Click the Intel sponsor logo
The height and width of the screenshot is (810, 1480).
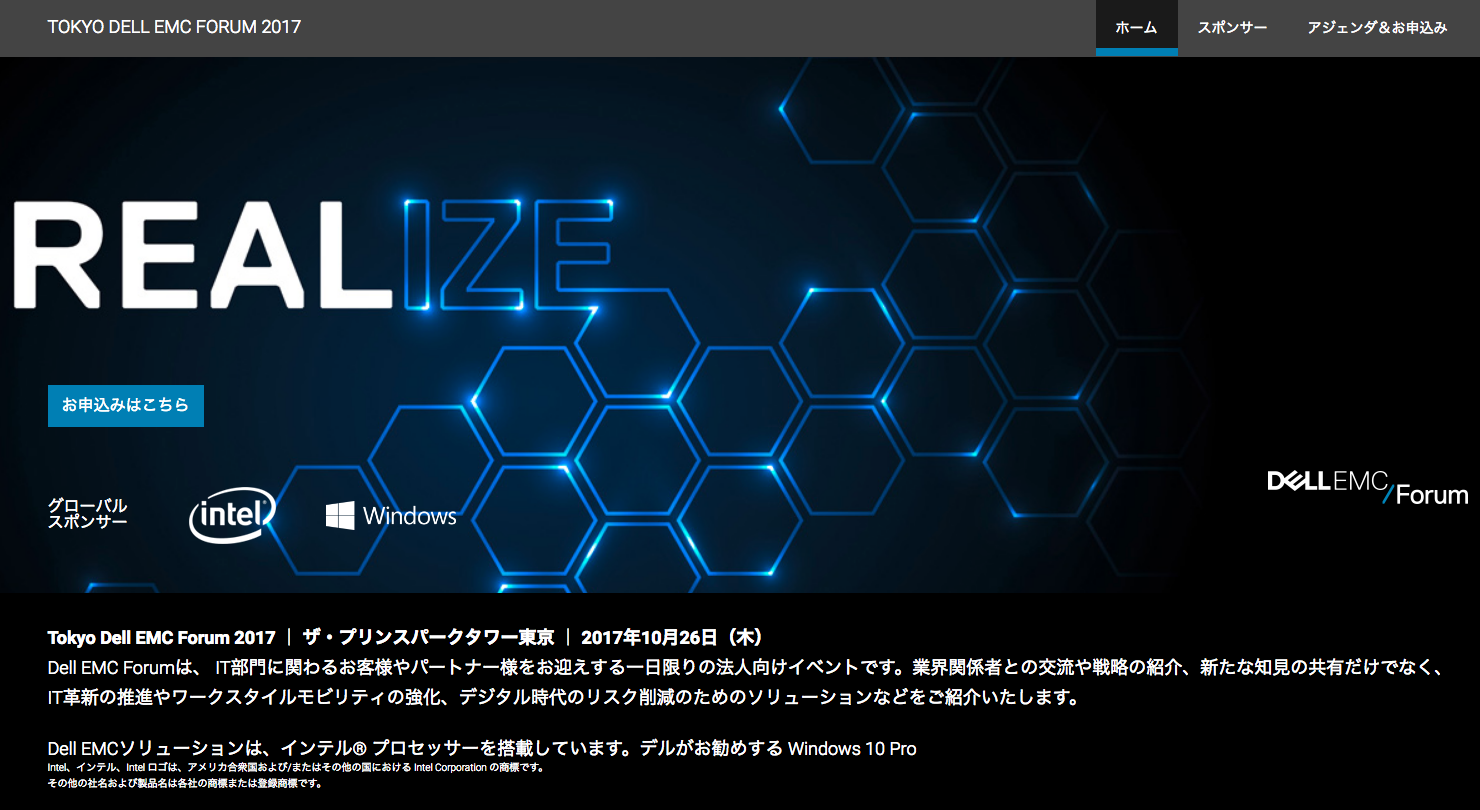[232, 515]
